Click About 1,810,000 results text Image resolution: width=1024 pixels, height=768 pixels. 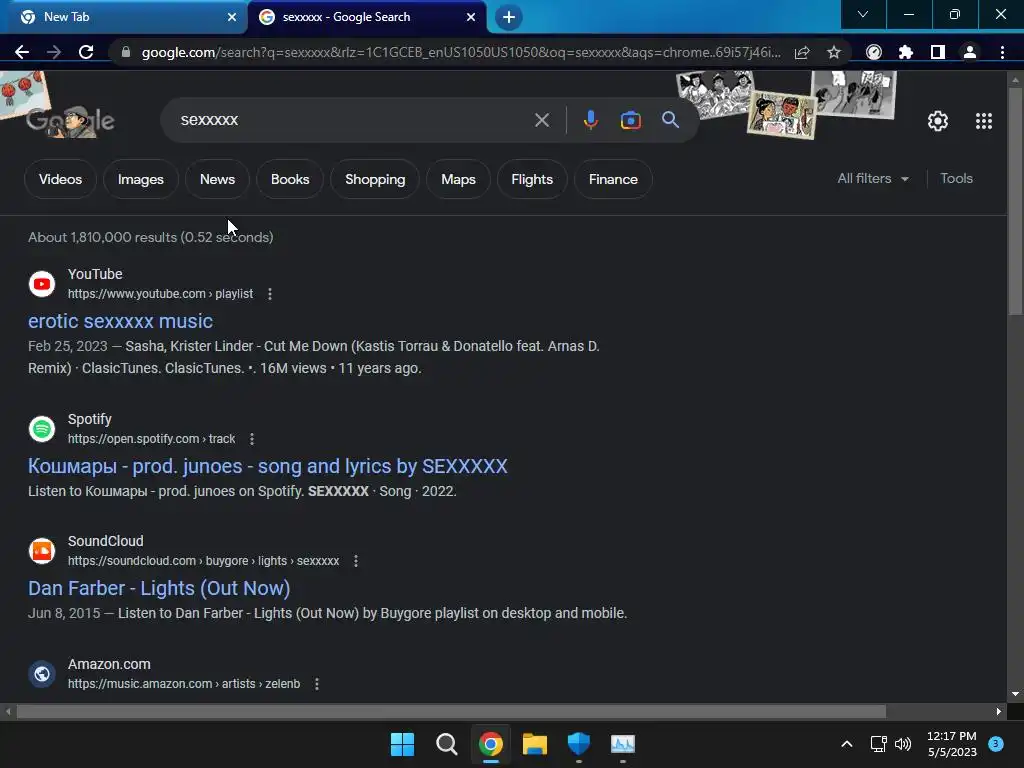coord(150,237)
